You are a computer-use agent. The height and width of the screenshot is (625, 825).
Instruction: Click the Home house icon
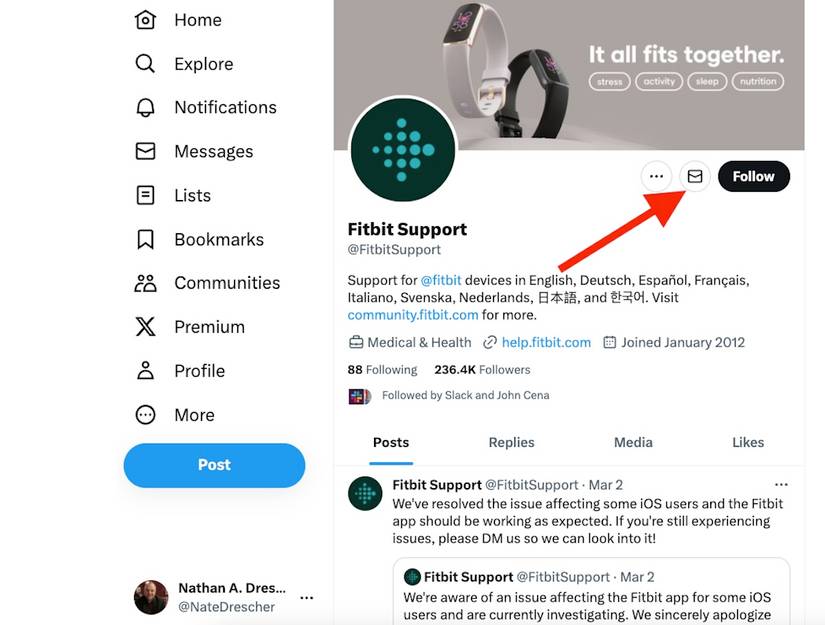click(145, 20)
